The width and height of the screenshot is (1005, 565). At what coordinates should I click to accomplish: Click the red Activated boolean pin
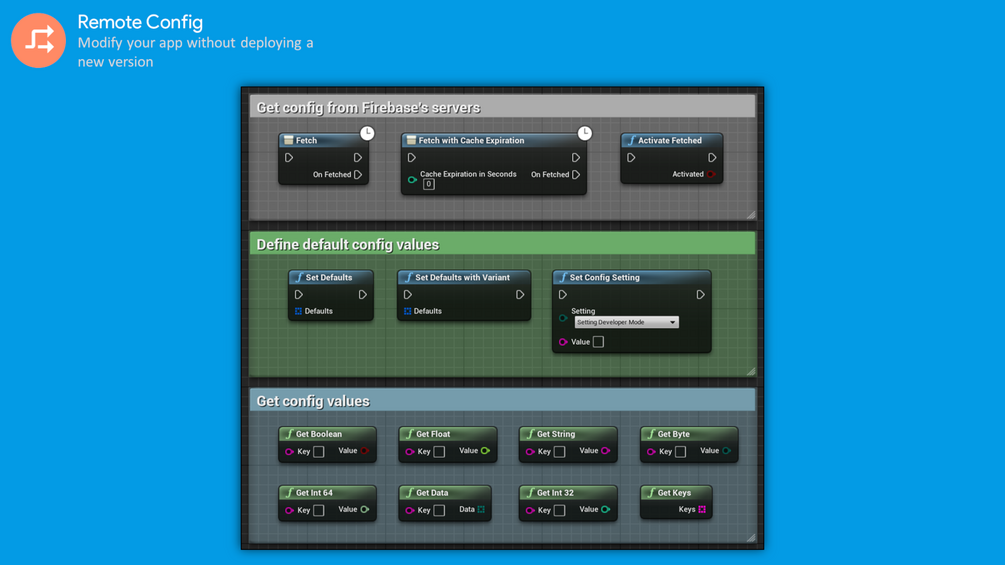(711, 174)
